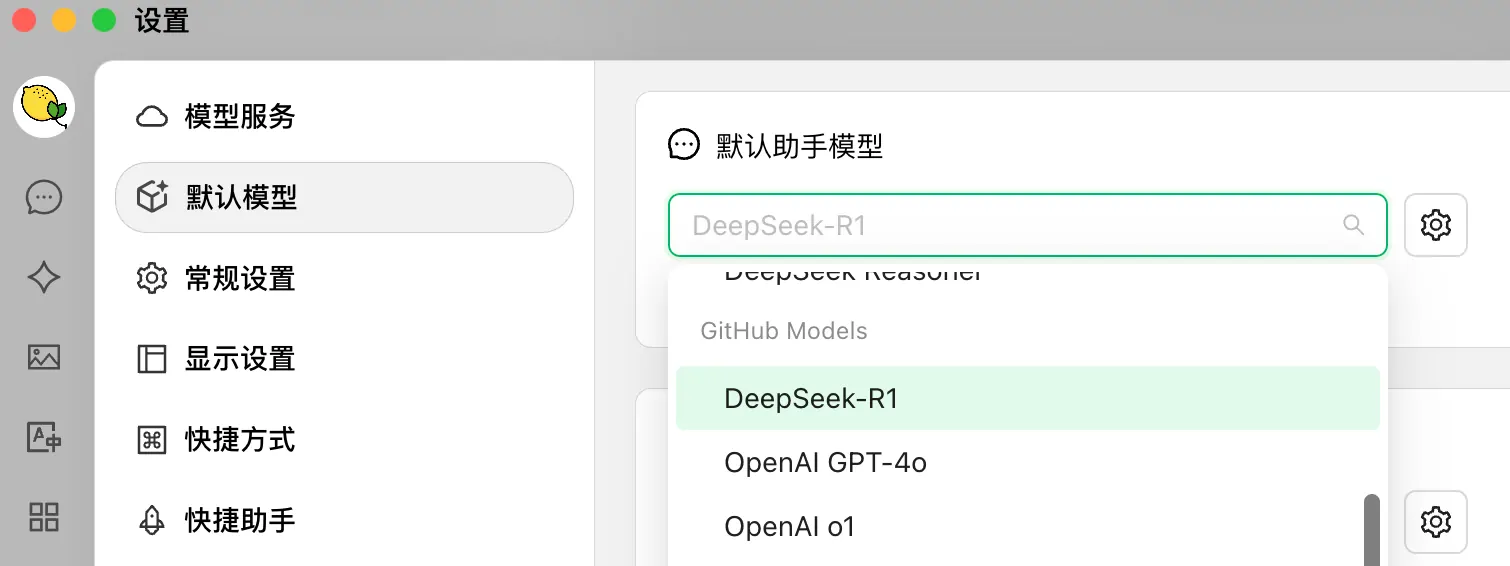1510x566 pixels.
Task: Open 快捷方式 settings menu item
Action: click(344, 439)
